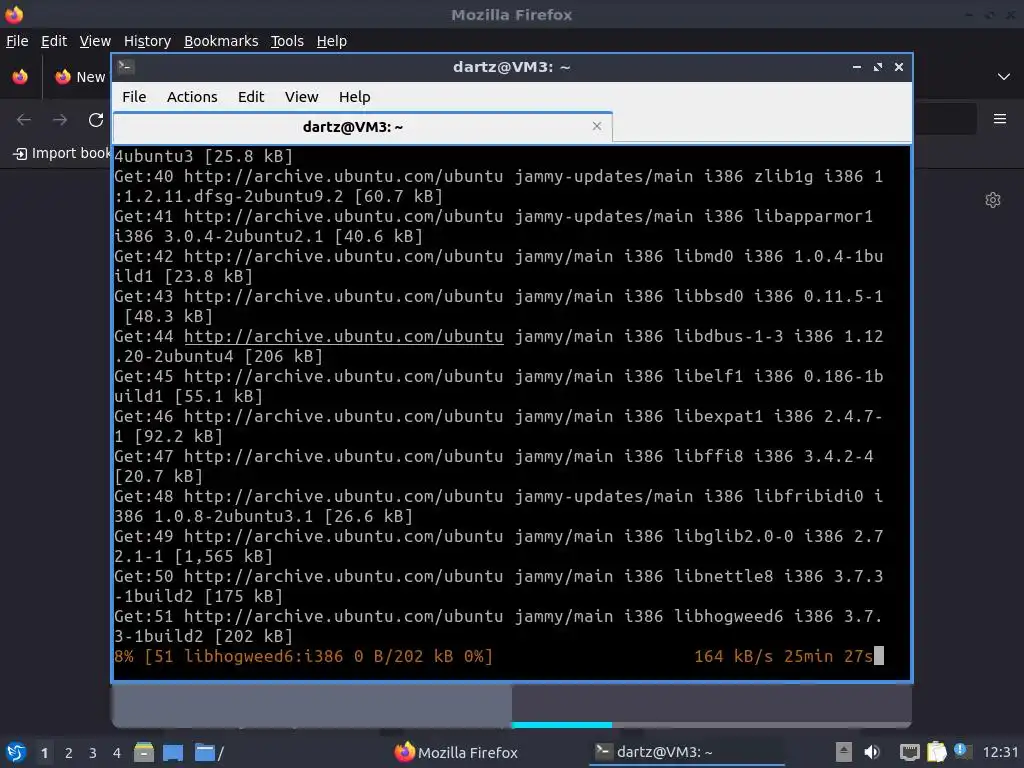Open clipboard manager tray icon
1024x768 pixels.
coord(936,752)
